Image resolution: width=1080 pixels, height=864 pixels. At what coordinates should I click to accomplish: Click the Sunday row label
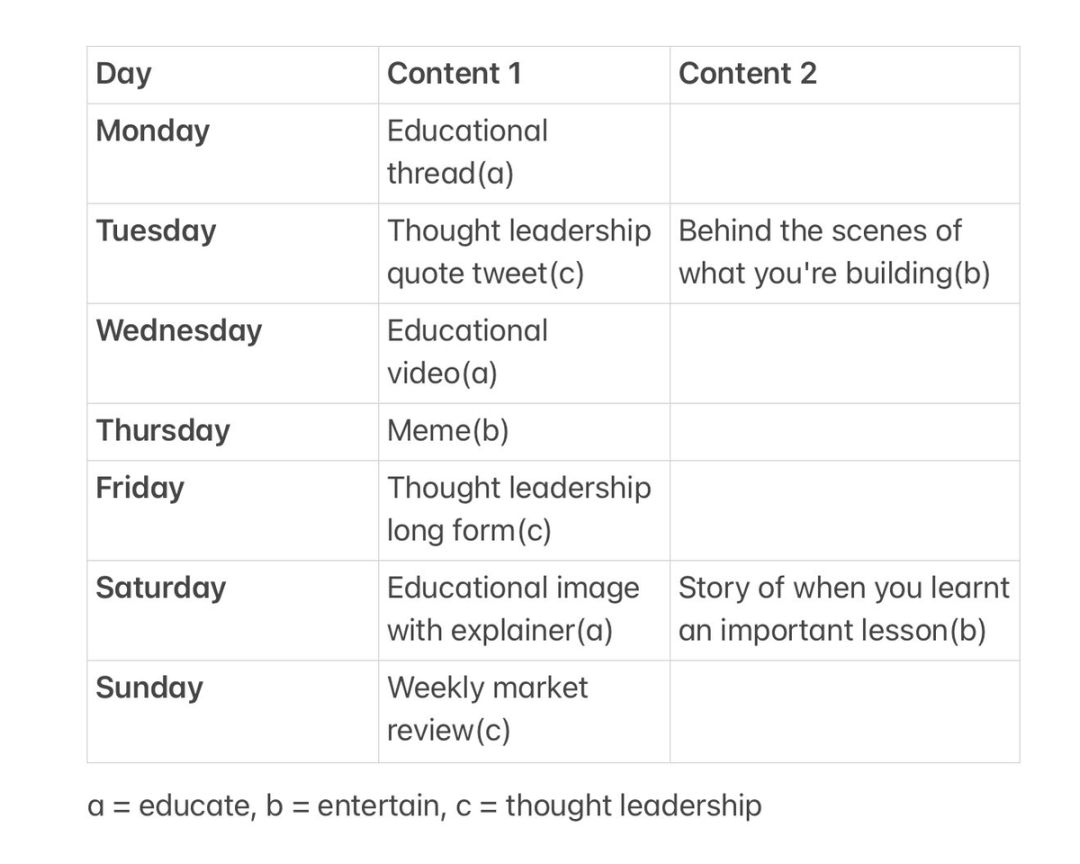(149, 688)
